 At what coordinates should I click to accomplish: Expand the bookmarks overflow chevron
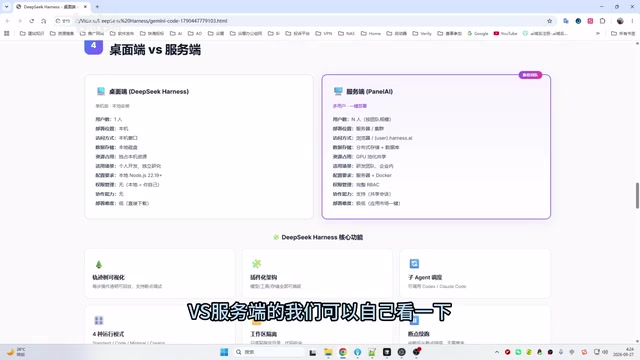598,33
